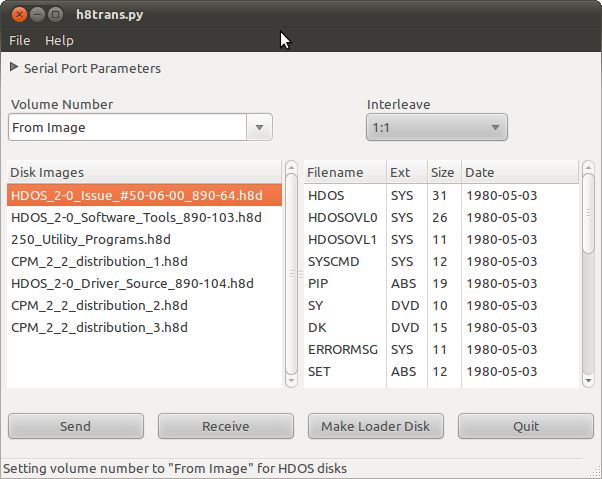
Task: Click the Quit button
Action: (525, 426)
